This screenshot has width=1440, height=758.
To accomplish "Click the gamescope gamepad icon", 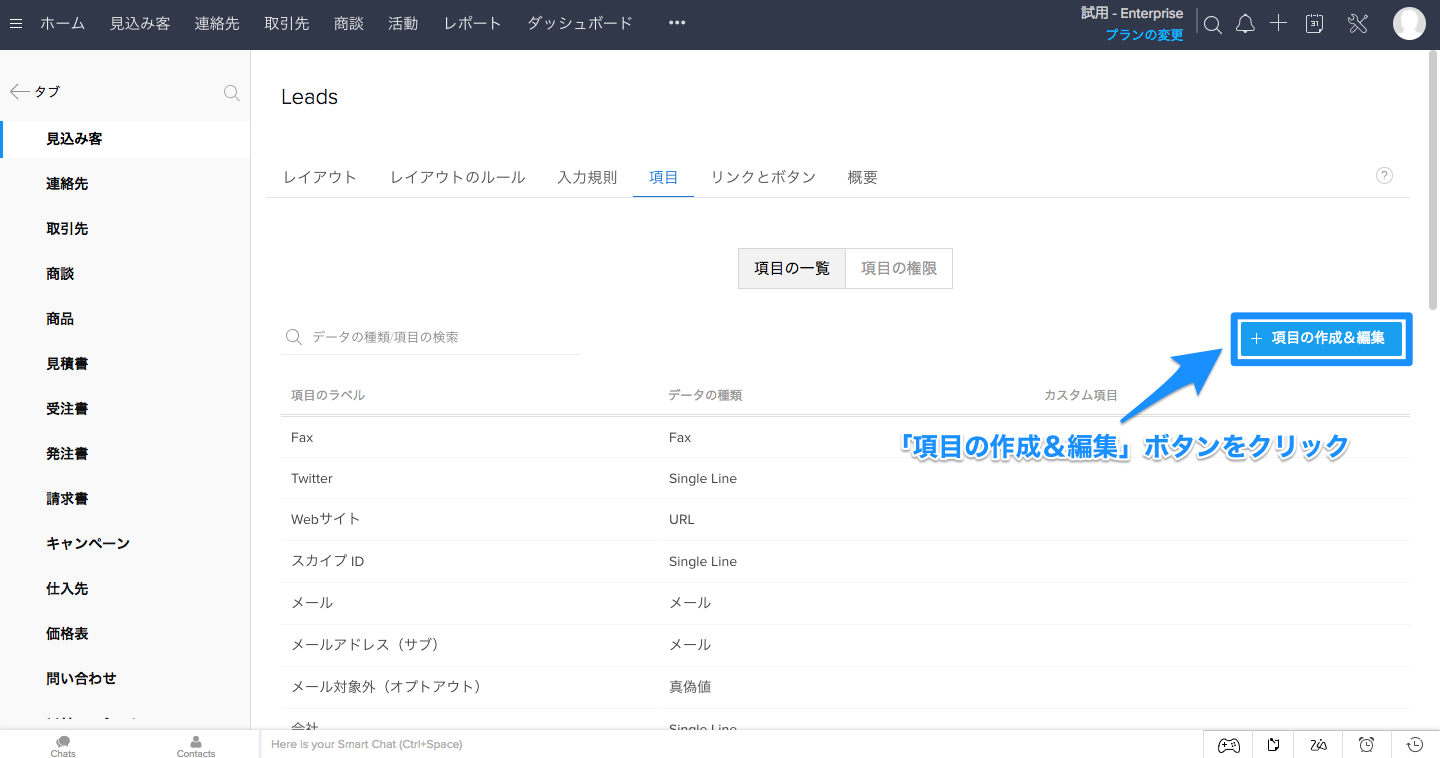I will click(1228, 745).
